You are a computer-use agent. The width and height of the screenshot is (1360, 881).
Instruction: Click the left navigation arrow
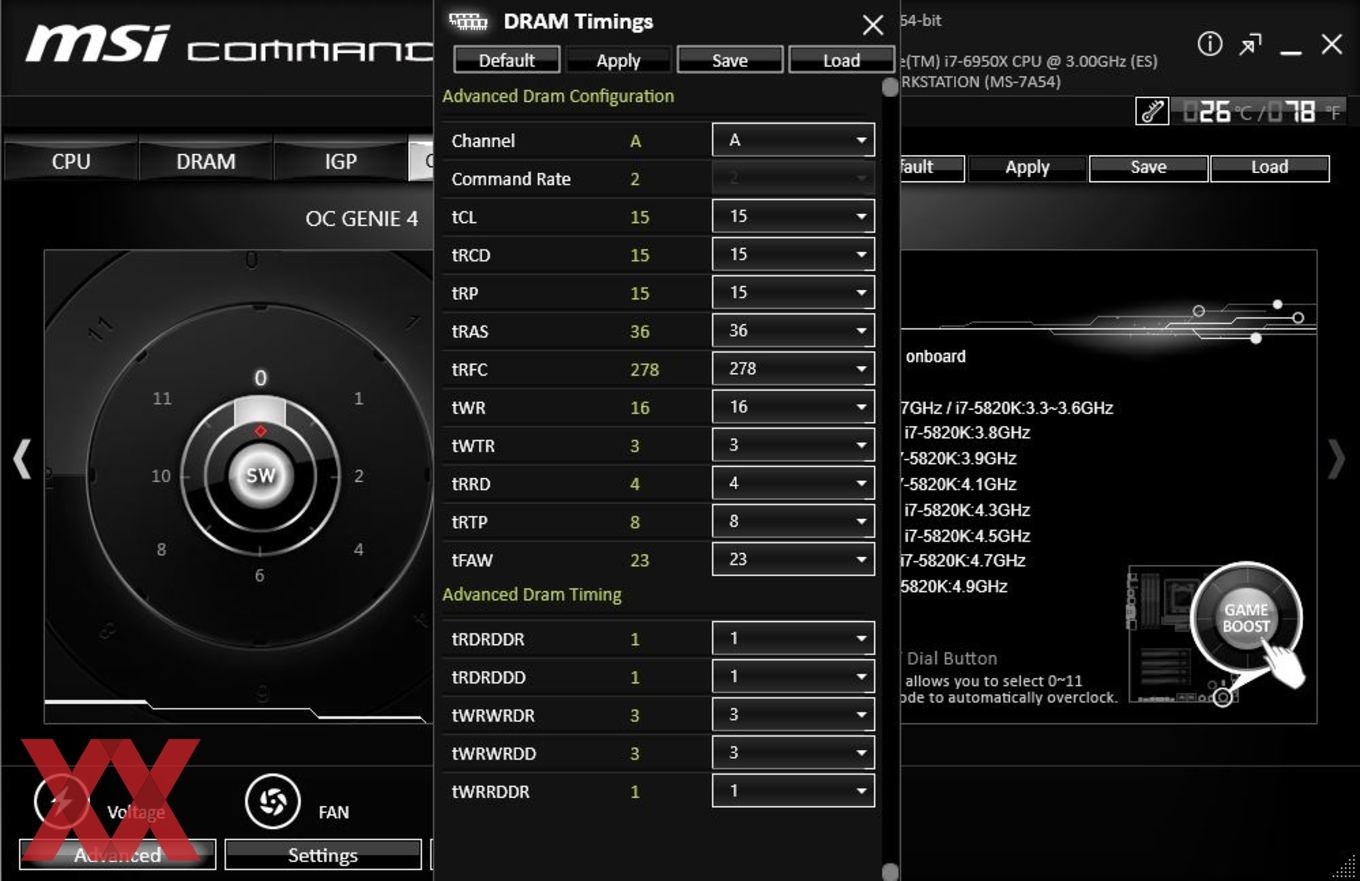pyautogui.click(x=22, y=459)
